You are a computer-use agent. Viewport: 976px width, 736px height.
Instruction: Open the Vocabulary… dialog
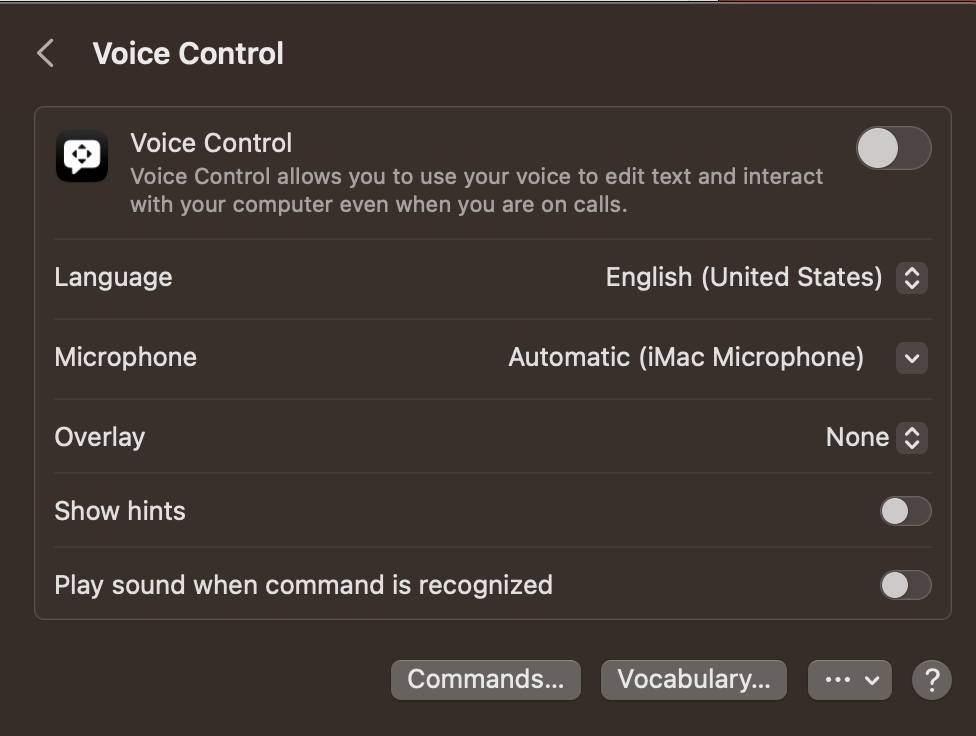pyautogui.click(x=693, y=680)
